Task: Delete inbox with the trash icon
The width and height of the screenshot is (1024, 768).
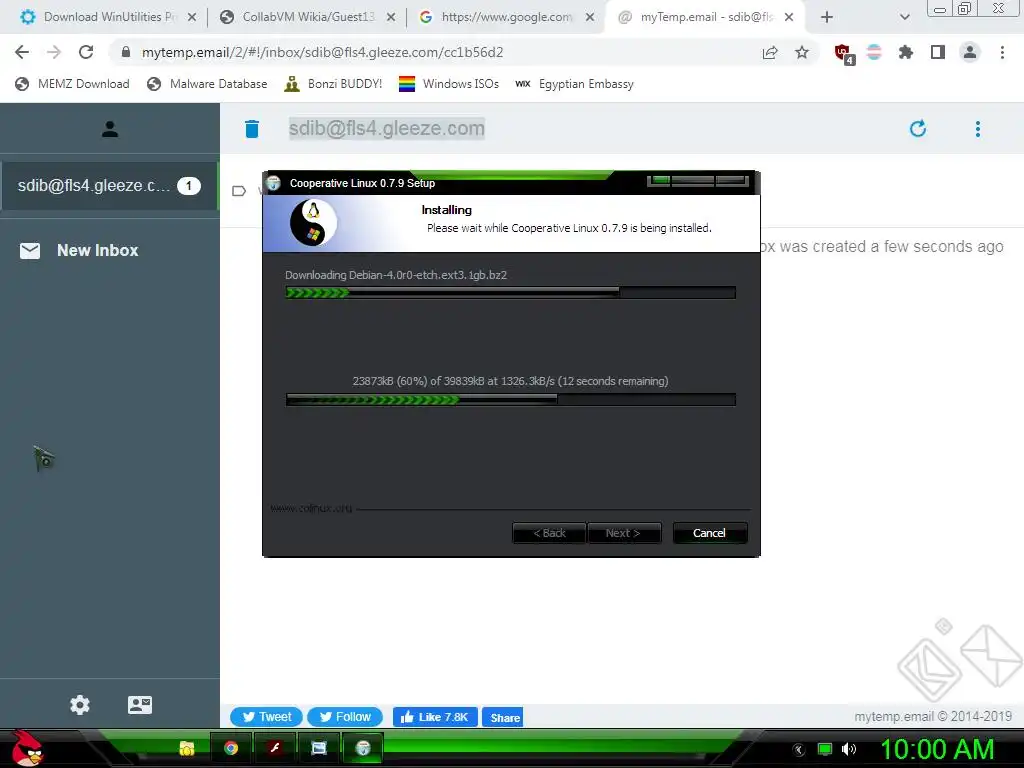Action: 251,129
